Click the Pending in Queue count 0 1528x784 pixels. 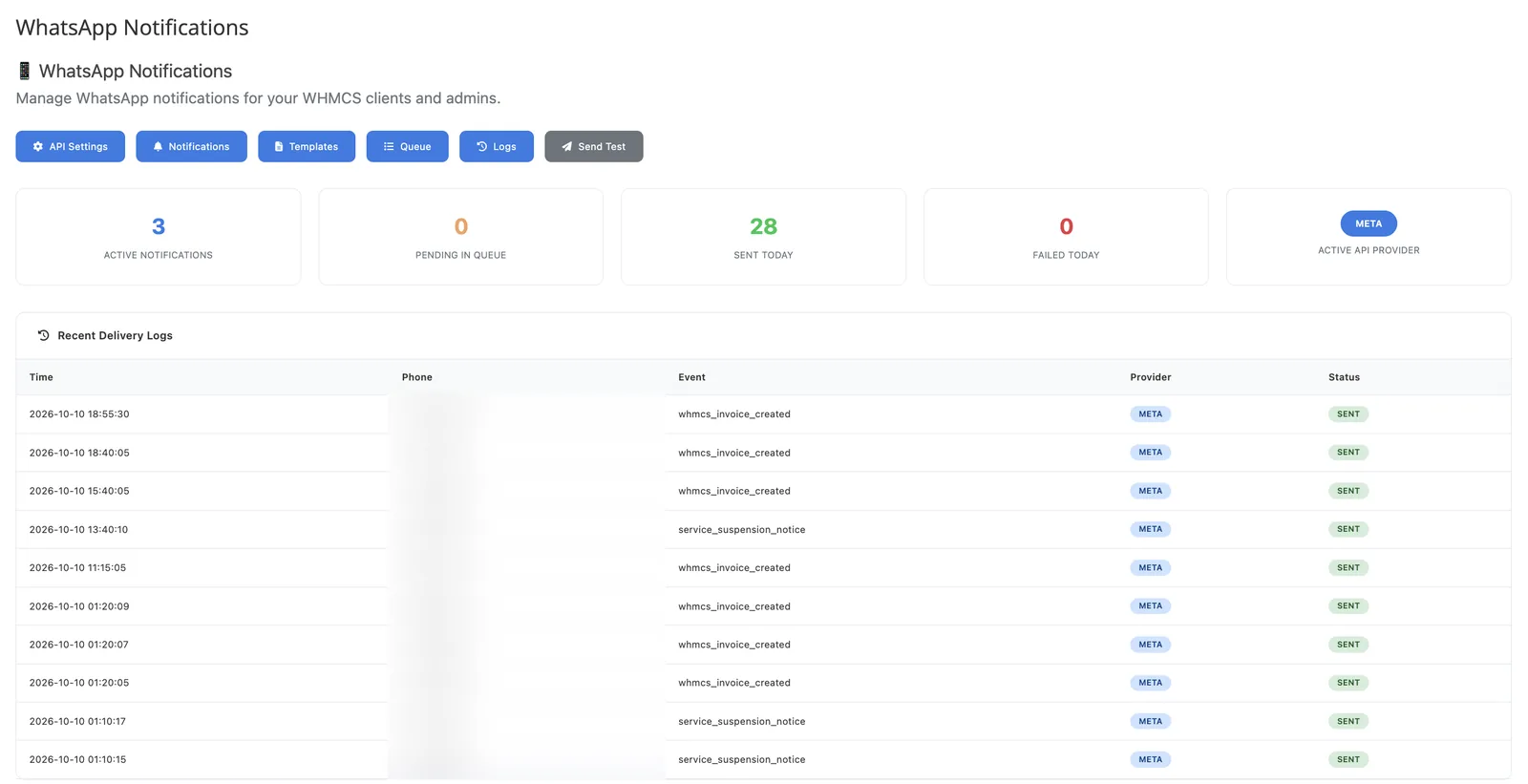click(x=461, y=226)
